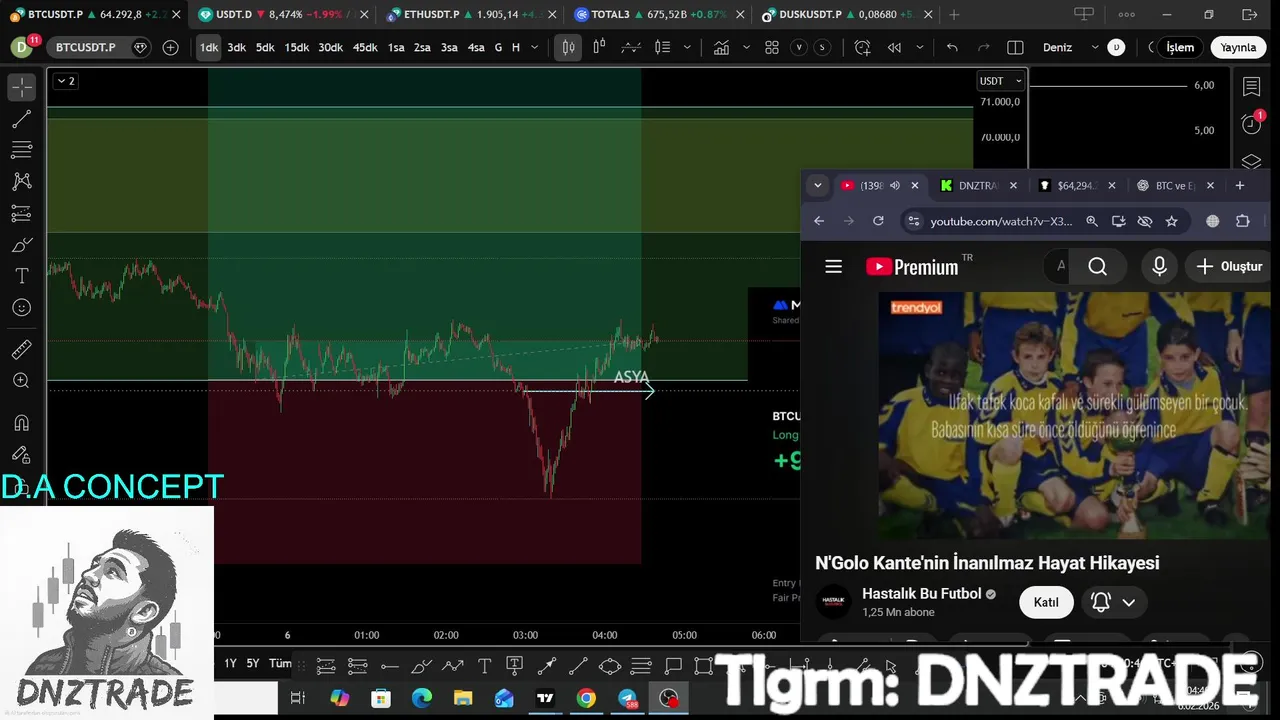
Task: Select the trend line drawing tool
Action: click(22, 120)
